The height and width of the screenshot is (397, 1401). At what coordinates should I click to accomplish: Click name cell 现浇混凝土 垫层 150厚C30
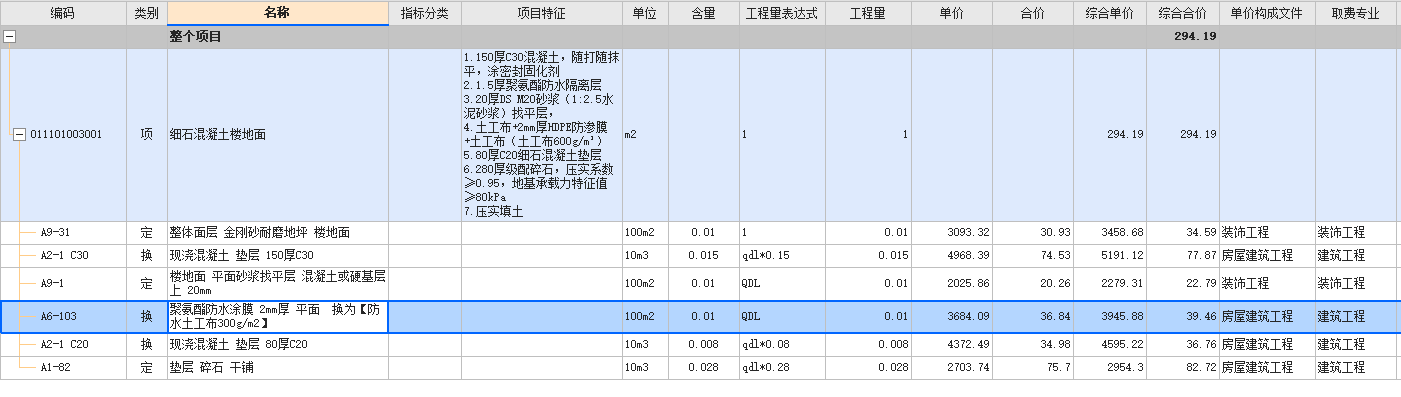278,255
